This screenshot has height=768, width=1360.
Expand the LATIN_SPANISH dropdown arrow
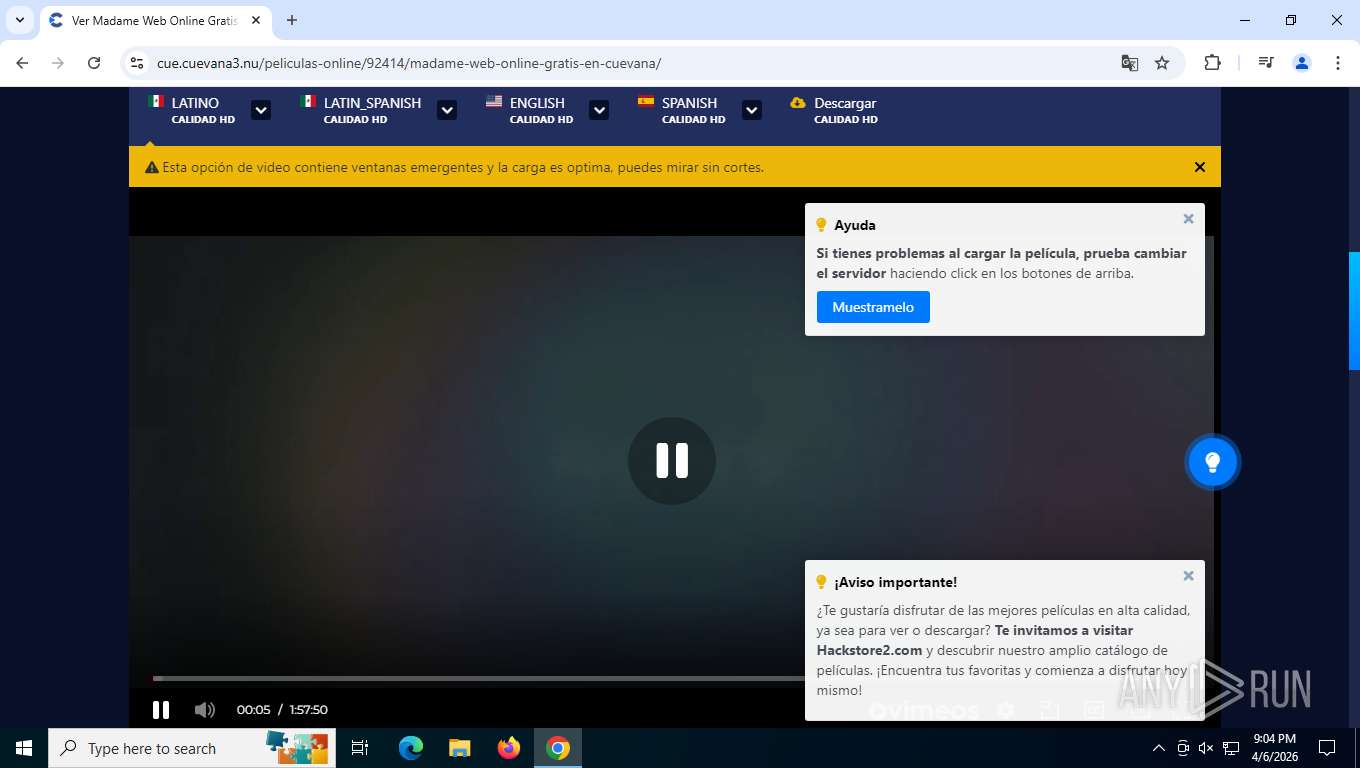tap(447, 110)
